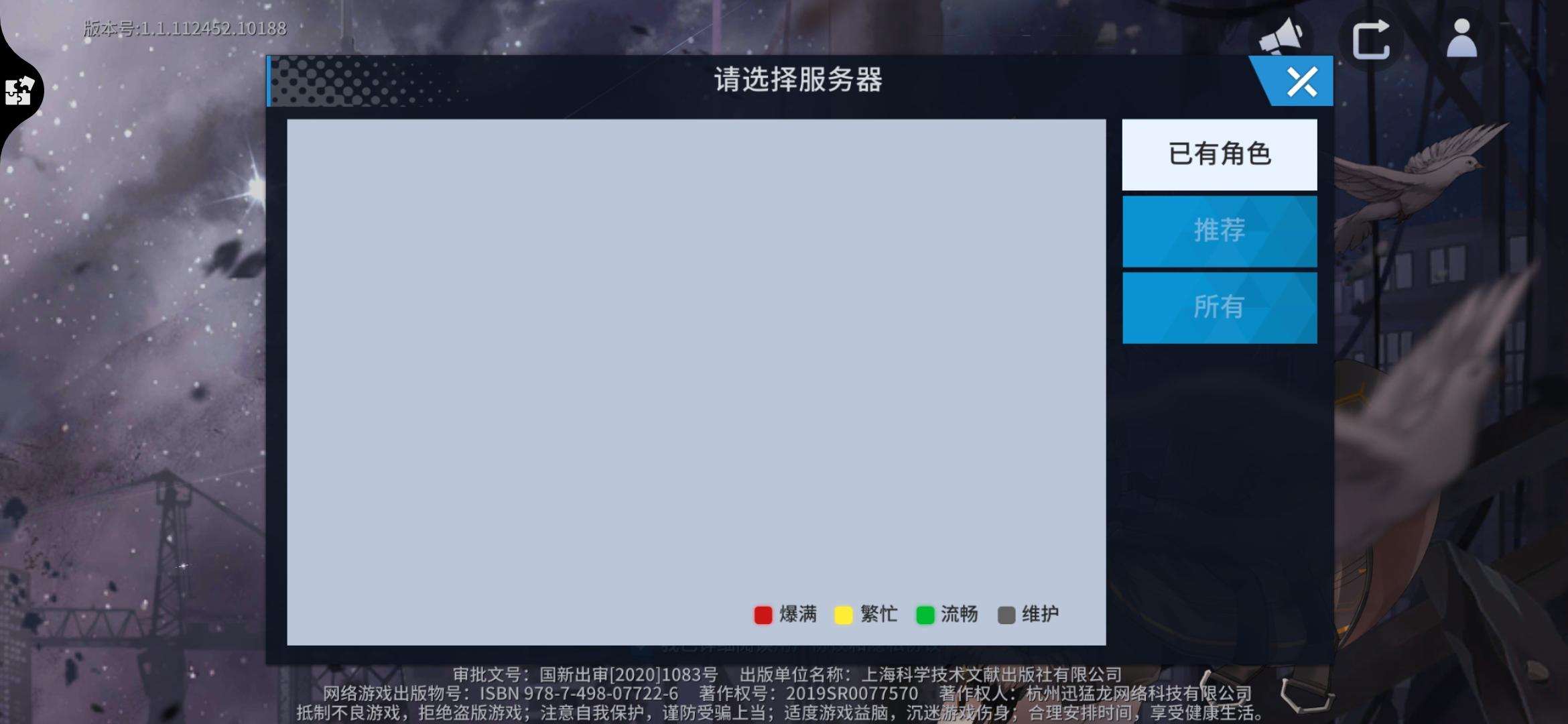Close the server selection dialog
This screenshot has height=724, width=1568.
tap(1301, 82)
